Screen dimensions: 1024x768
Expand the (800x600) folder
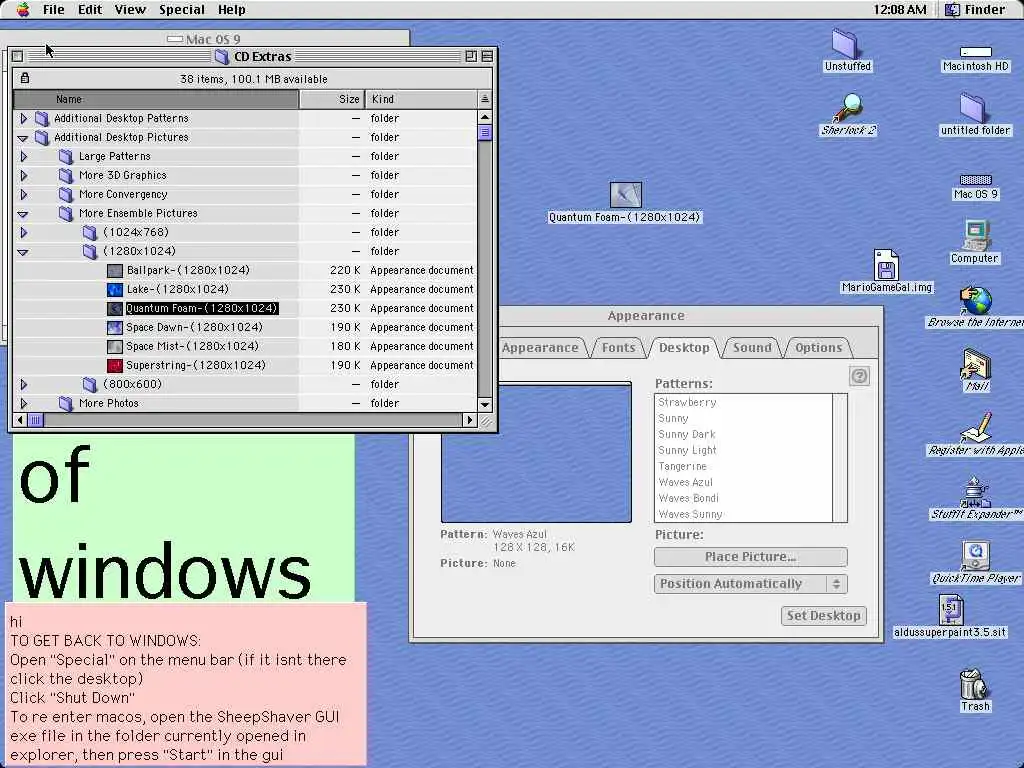pos(24,384)
